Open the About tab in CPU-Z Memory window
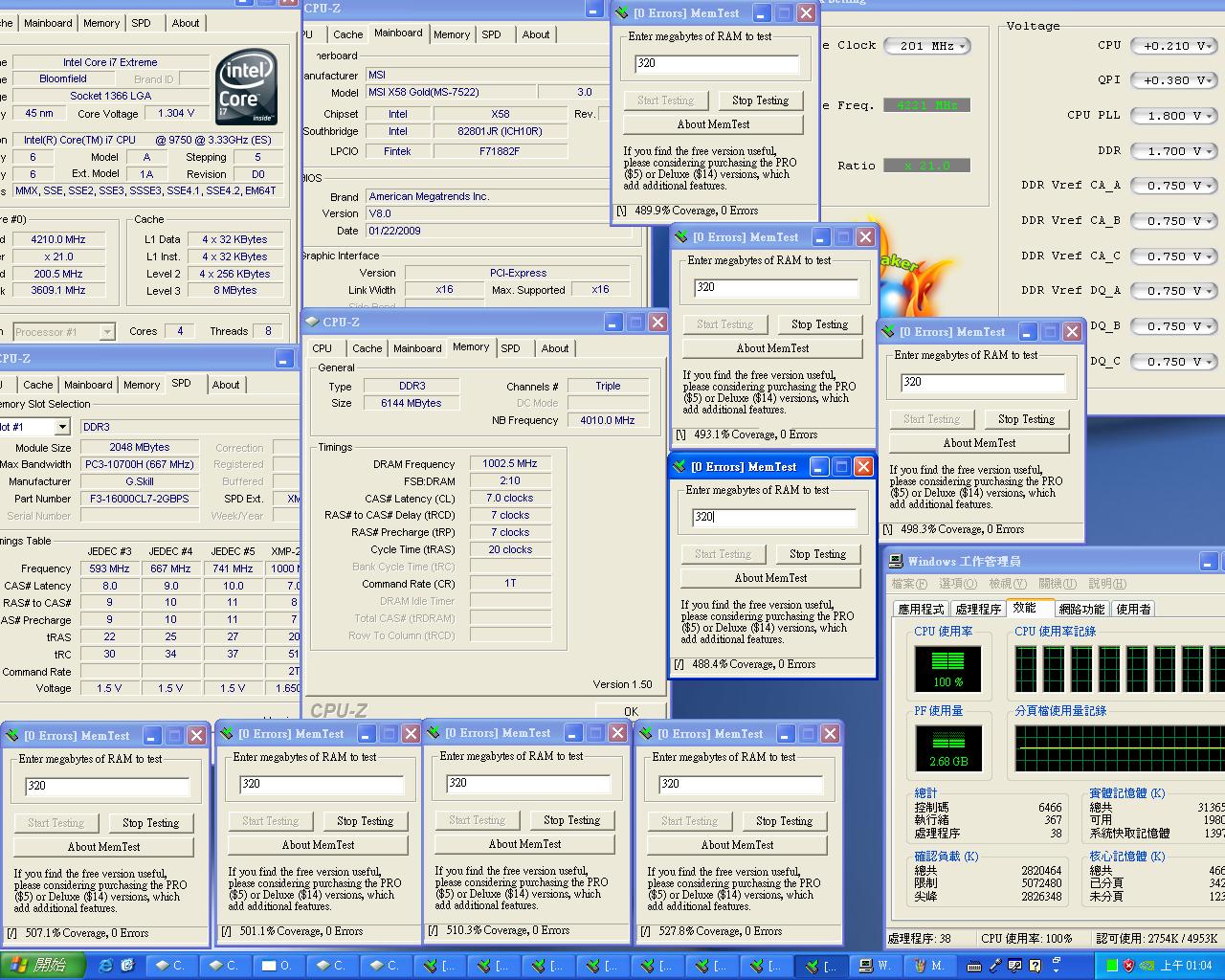Viewport: 1225px width, 980px height. [555, 348]
